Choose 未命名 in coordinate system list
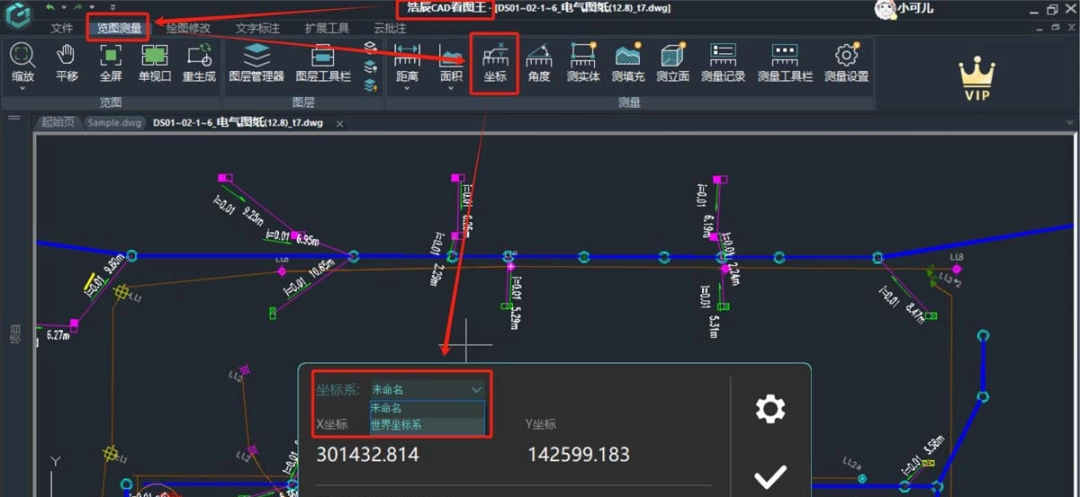This screenshot has height=497, width=1080. pyautogui.click(x=427, y=408)
